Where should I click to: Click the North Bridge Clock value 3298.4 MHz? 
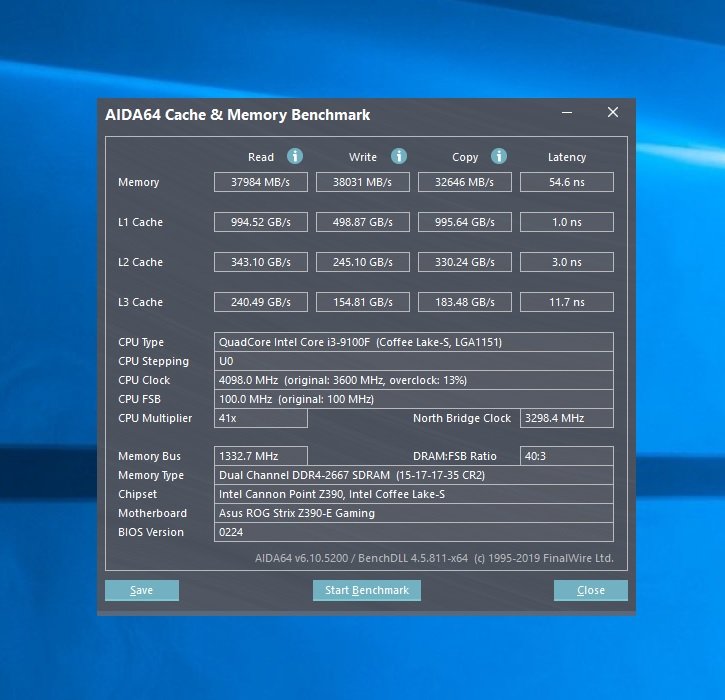point(567,418)
